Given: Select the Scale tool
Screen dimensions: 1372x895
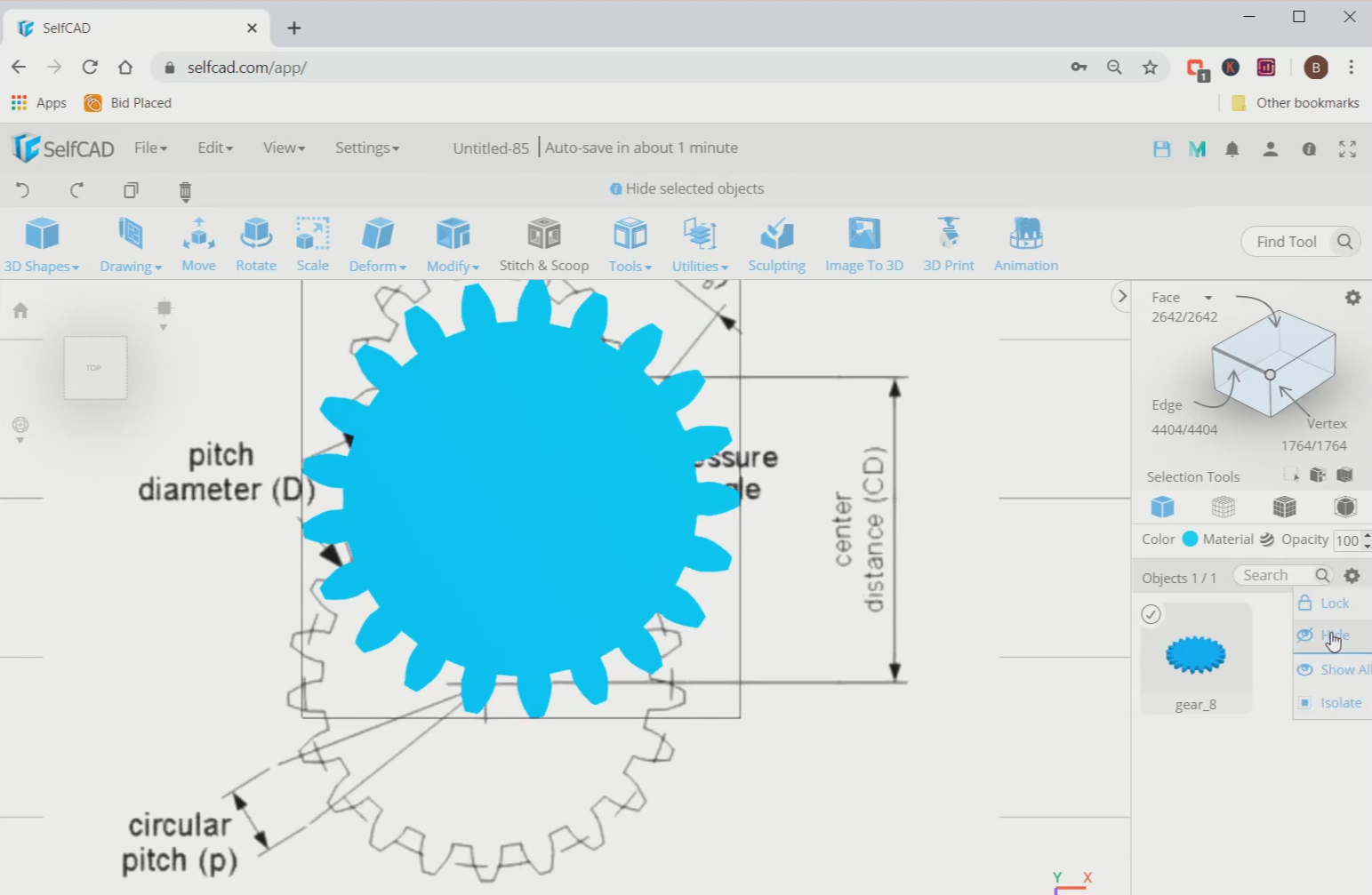Looking at the screenshot, I should point(312,244).
